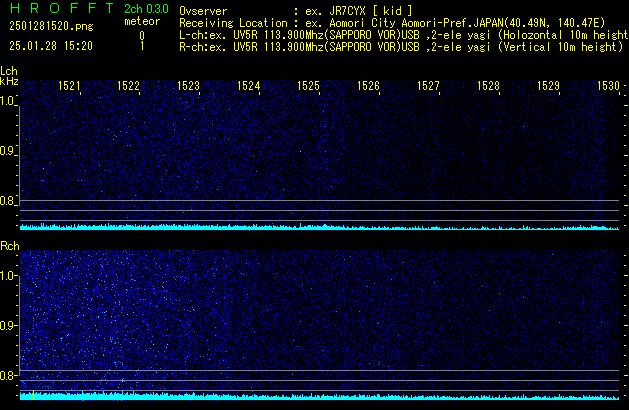Screen dimensions: 629x410
Task: Click the L-ch receiver description line
Action: coord(404,35)
